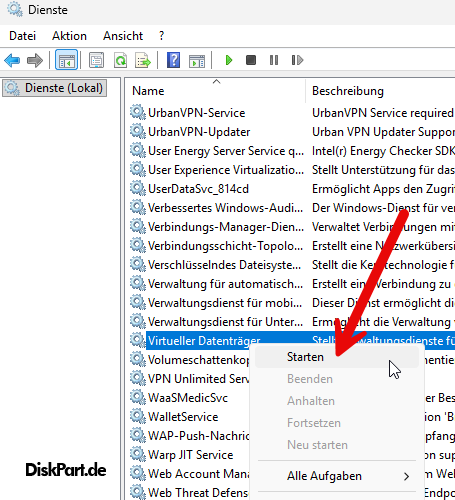Viewport: 455px width, 500px height.
Task: Open the Aktion menu
Action: click(x=69, y=36)
